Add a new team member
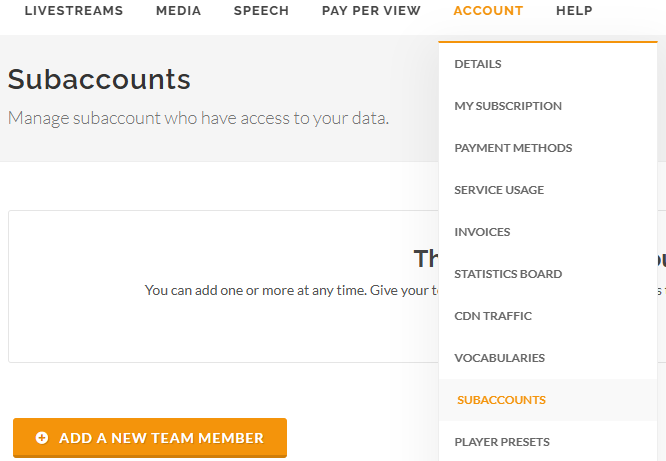Viewport: 666px width, 461px height. point(150,438)
